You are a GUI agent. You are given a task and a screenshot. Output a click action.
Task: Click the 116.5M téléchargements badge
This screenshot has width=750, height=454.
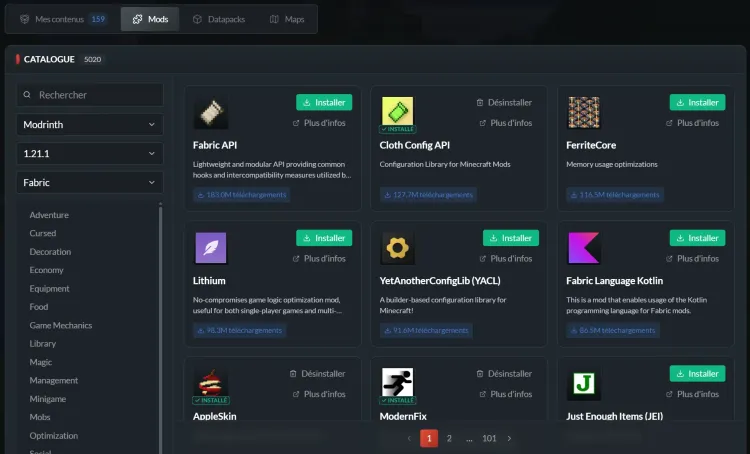[x=615, y=195]
